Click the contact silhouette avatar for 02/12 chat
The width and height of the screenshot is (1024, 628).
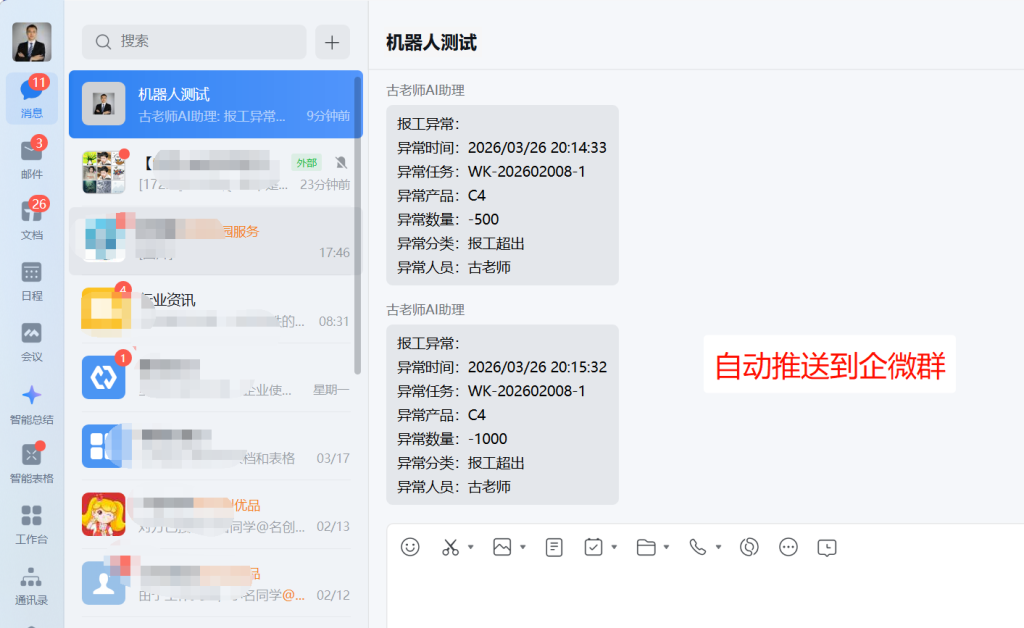[x=103, y=583]
